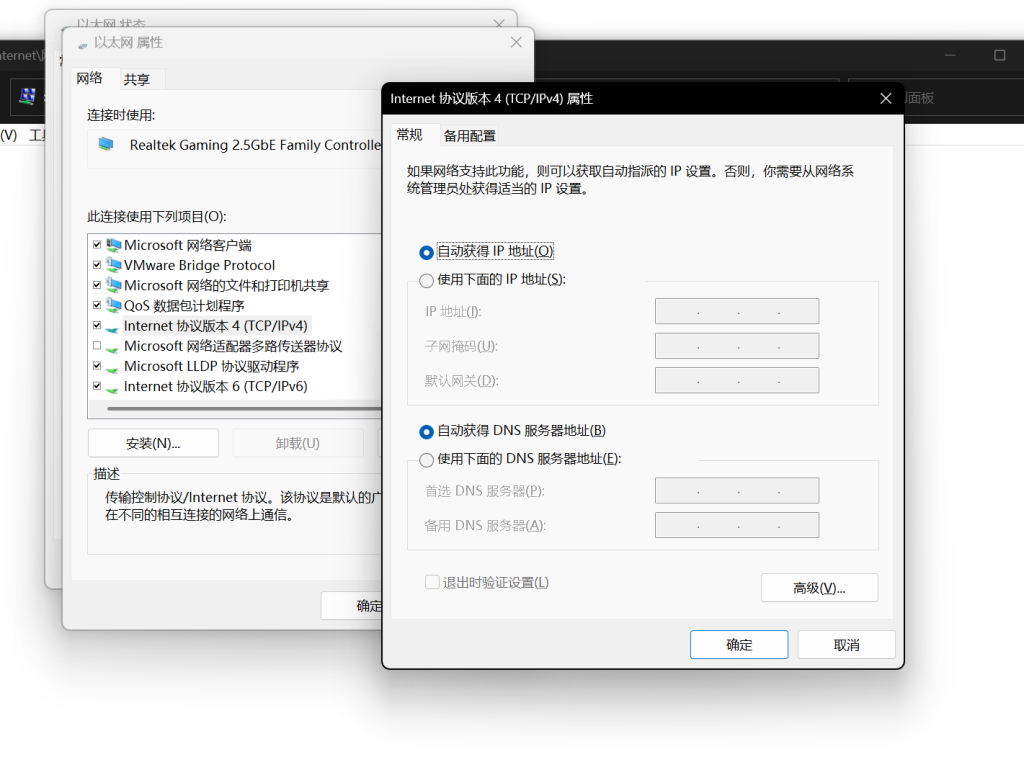Open the 备用配置 tab
Screen dimensions: 1024x775
470,134
